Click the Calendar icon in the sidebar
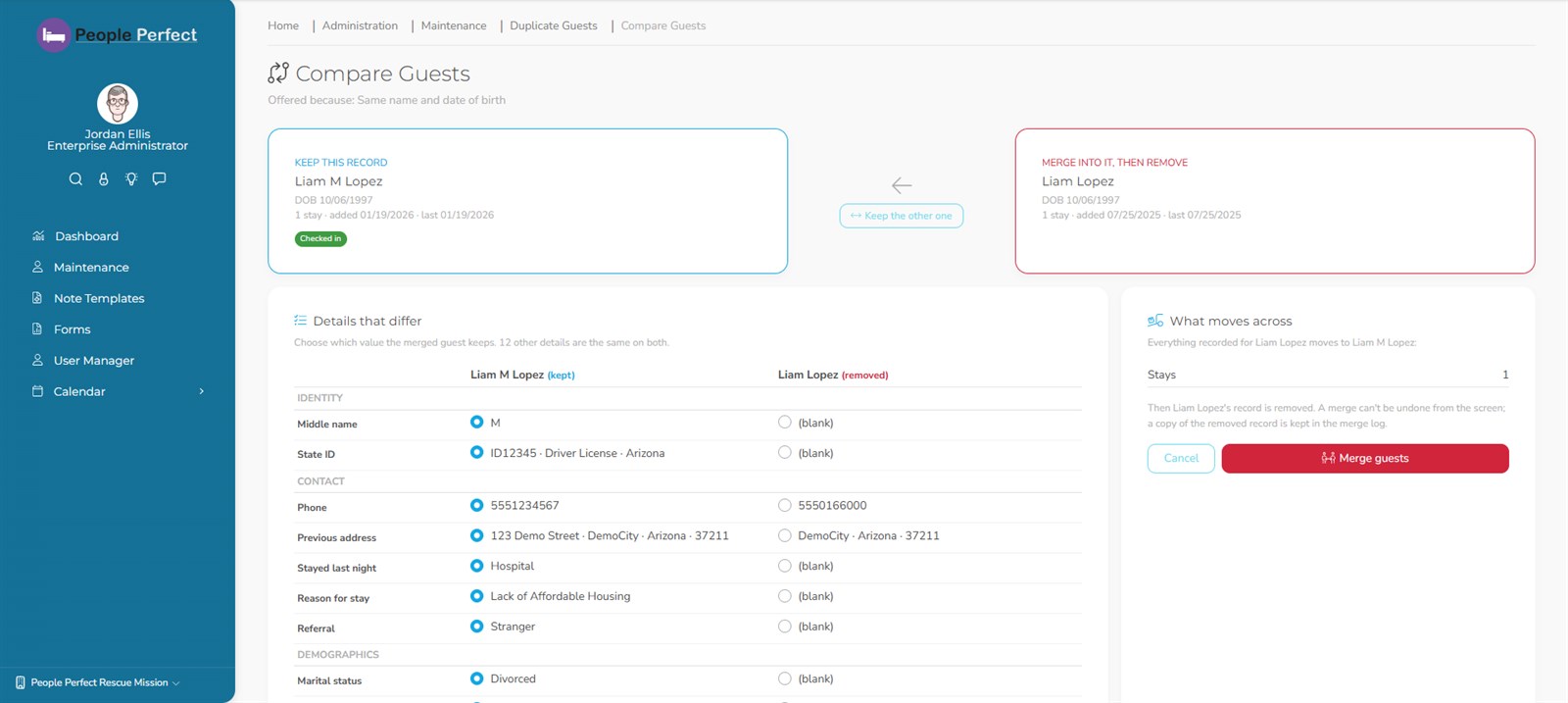The height and width of the screenshot is (703, 1568). [38, 391]
